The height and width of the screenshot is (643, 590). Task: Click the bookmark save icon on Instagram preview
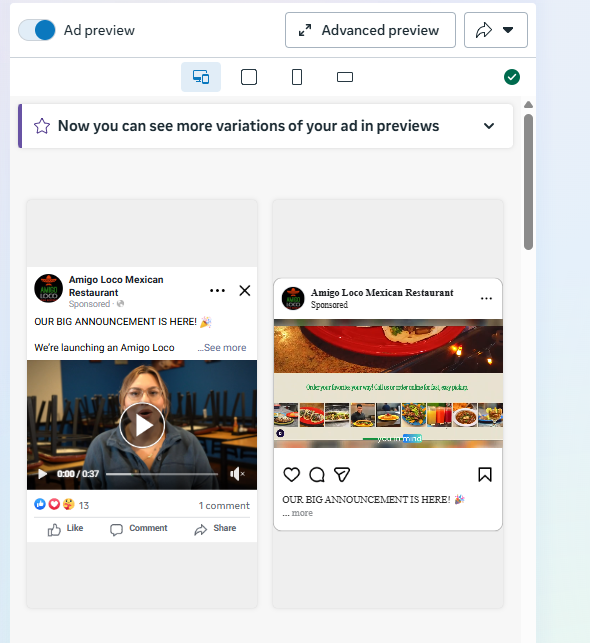click(x=485, y=474)
